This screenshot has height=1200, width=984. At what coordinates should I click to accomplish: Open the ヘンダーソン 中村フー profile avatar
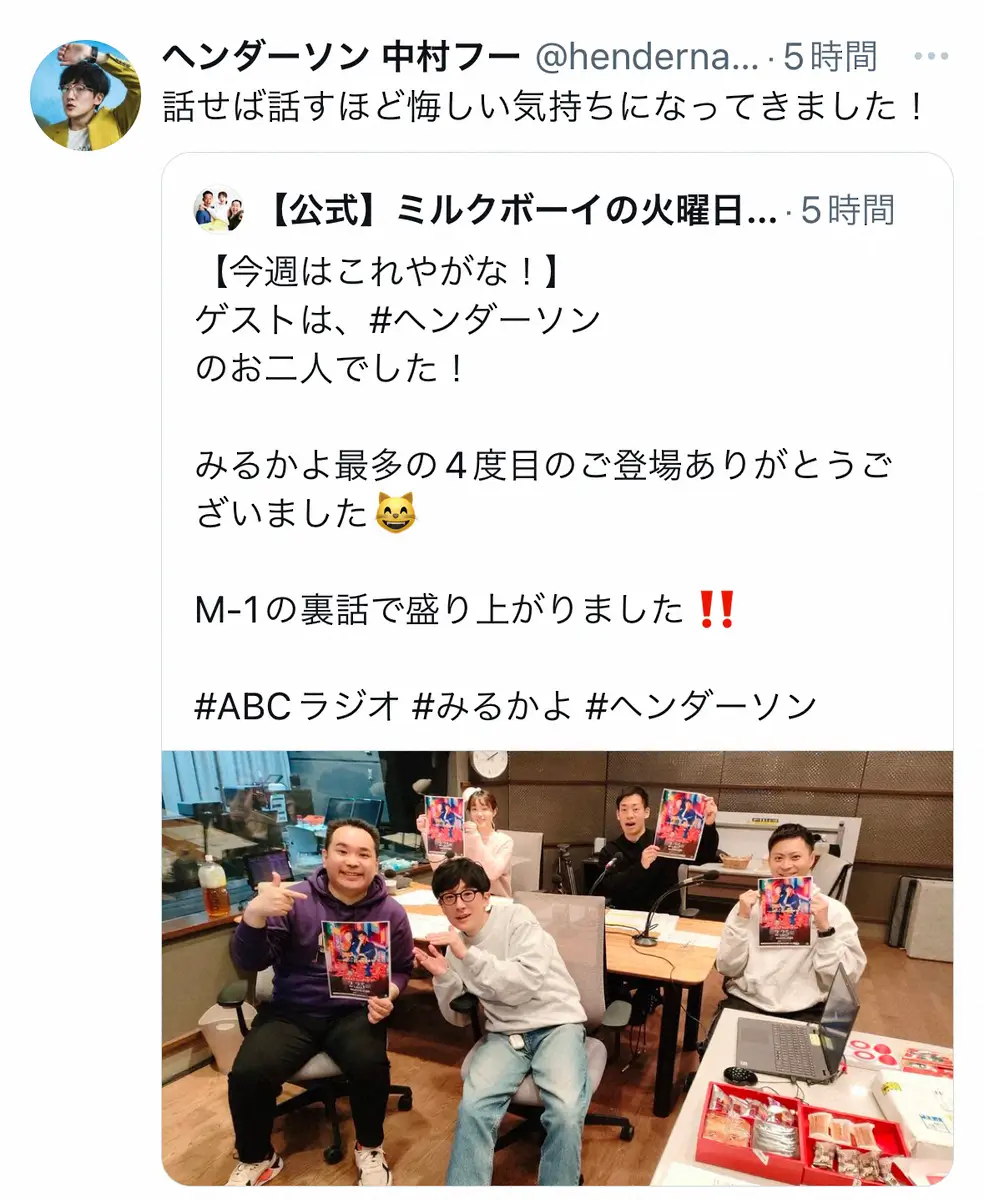tap(86, 95)
